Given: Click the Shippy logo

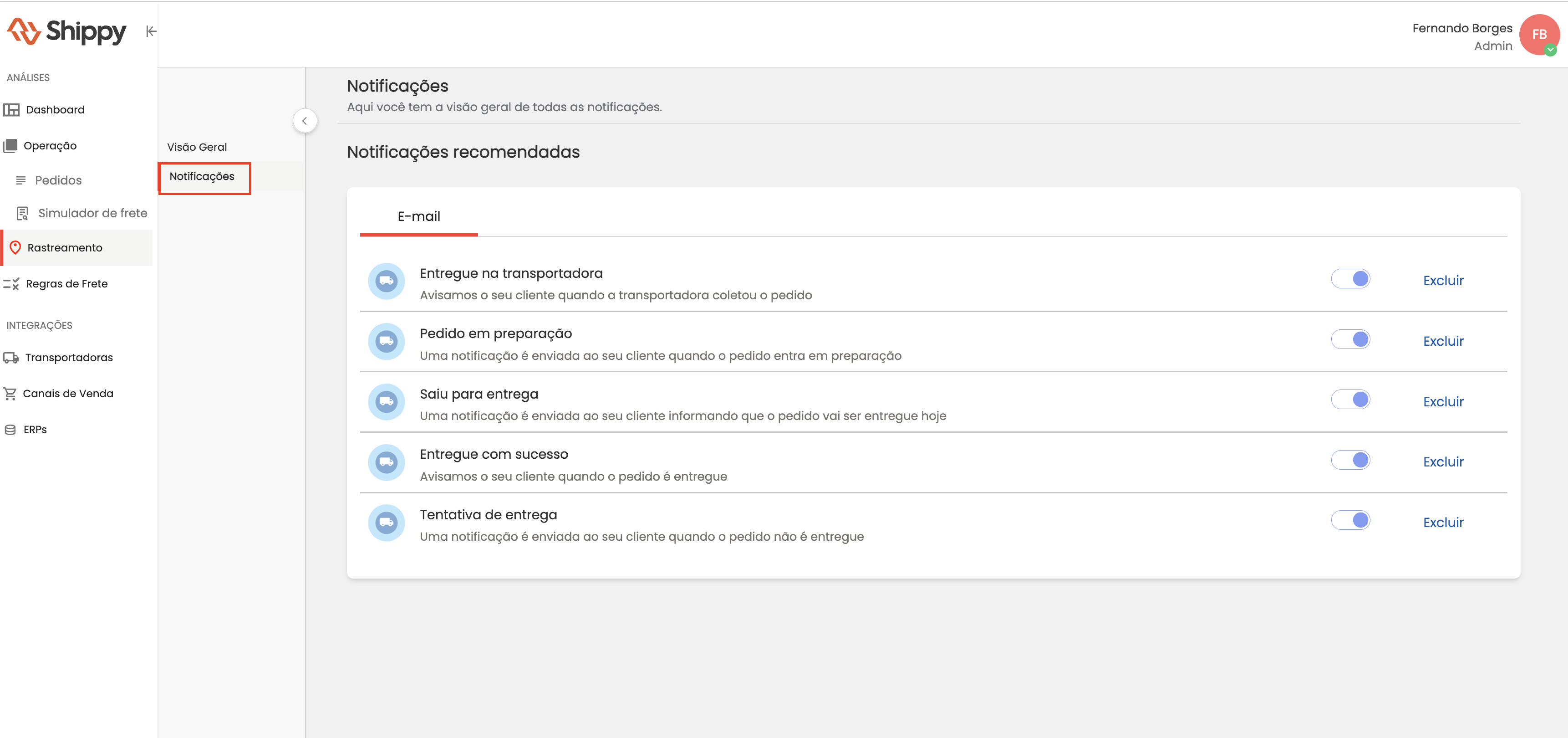Looking at the screenshot, I should point(67,31).
